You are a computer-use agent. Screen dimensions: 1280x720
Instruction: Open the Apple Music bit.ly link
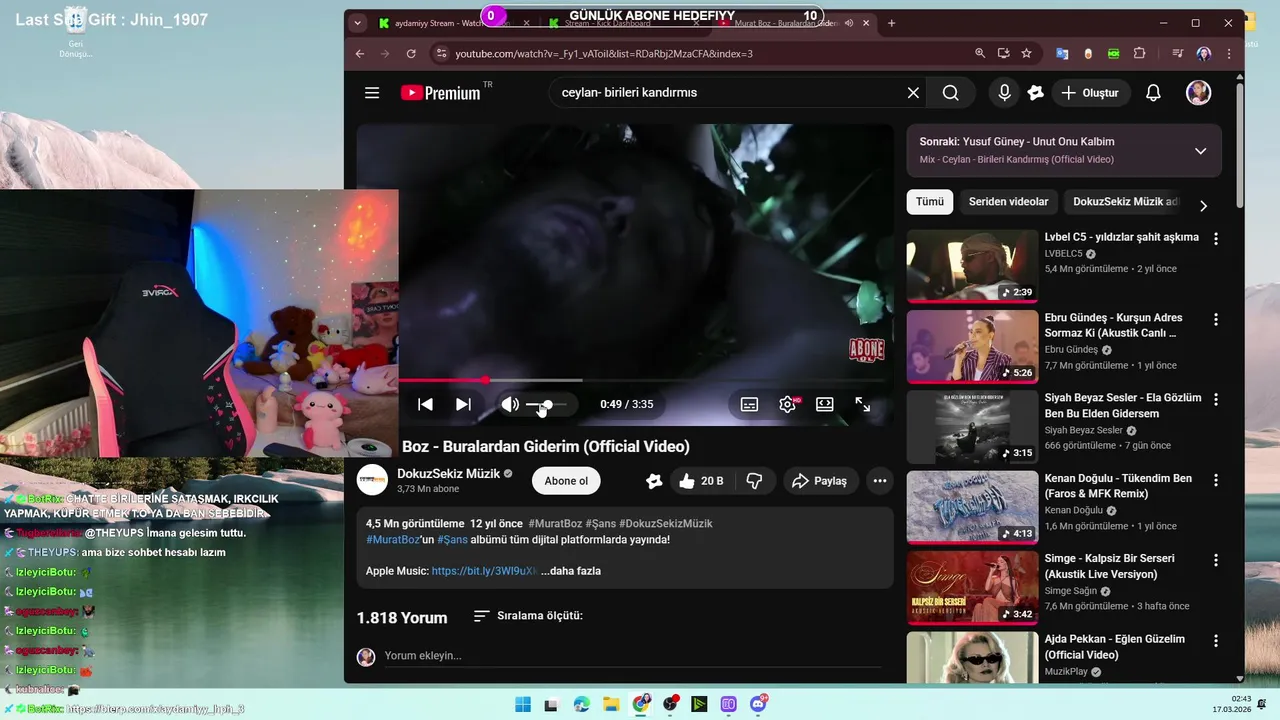484,571
